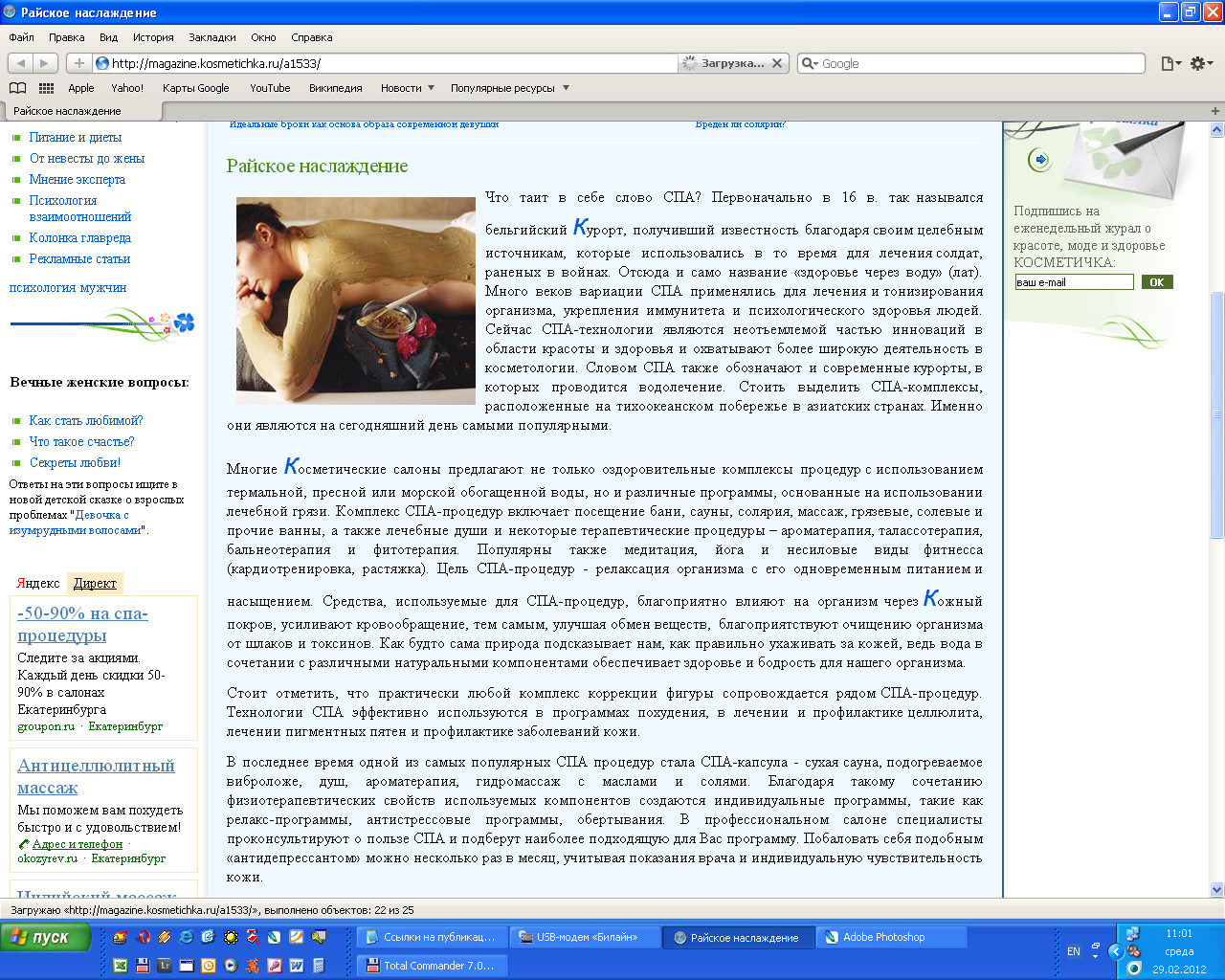Add bookmark with the plus button
The width and height of the screenshot is (1225, 980).
(78, 63)
